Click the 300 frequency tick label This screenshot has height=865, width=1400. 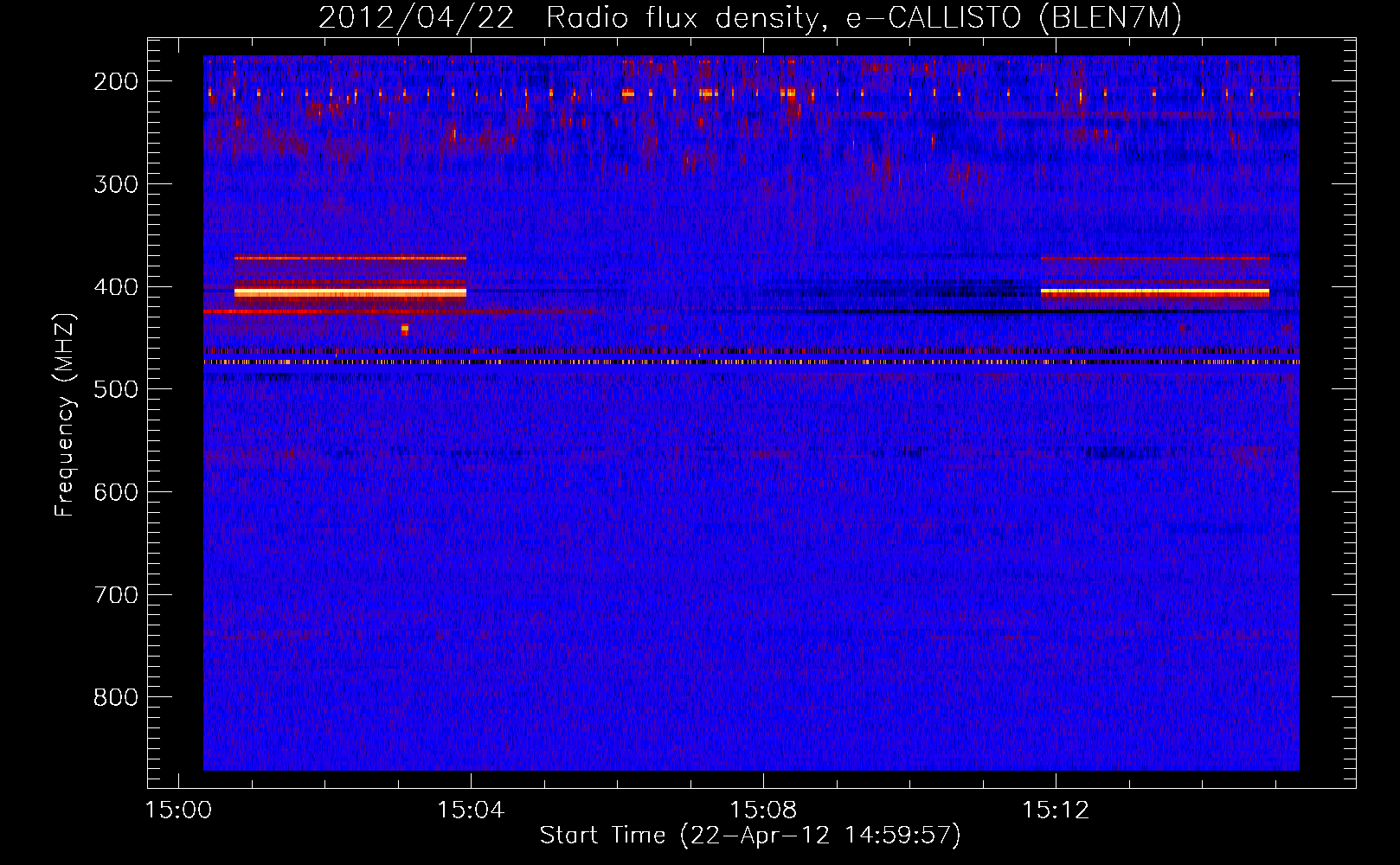[x=116, y=184]
